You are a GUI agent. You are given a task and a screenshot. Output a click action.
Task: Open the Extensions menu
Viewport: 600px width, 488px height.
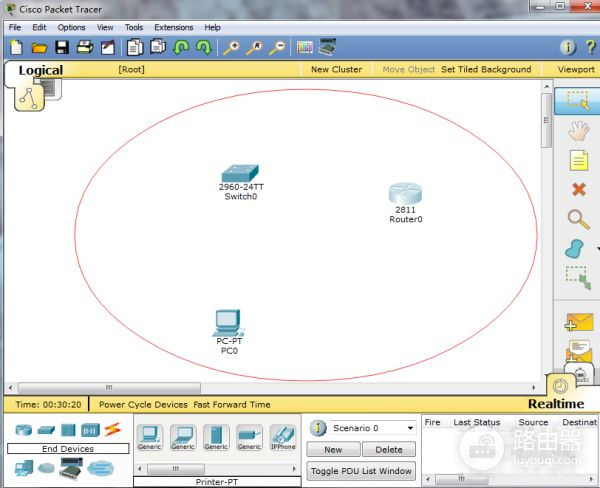173,27
